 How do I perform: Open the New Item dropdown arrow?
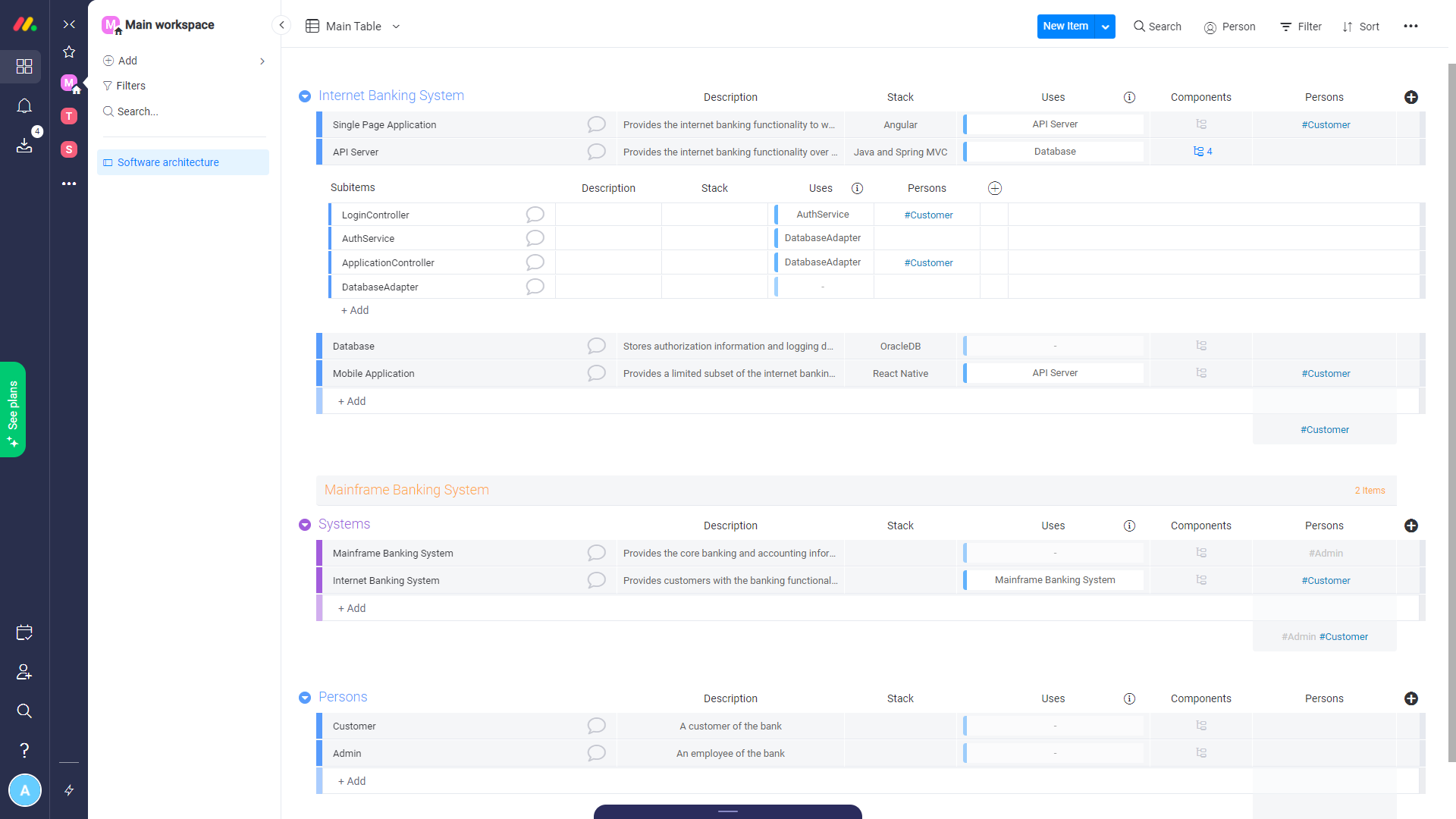(1106, 27)
